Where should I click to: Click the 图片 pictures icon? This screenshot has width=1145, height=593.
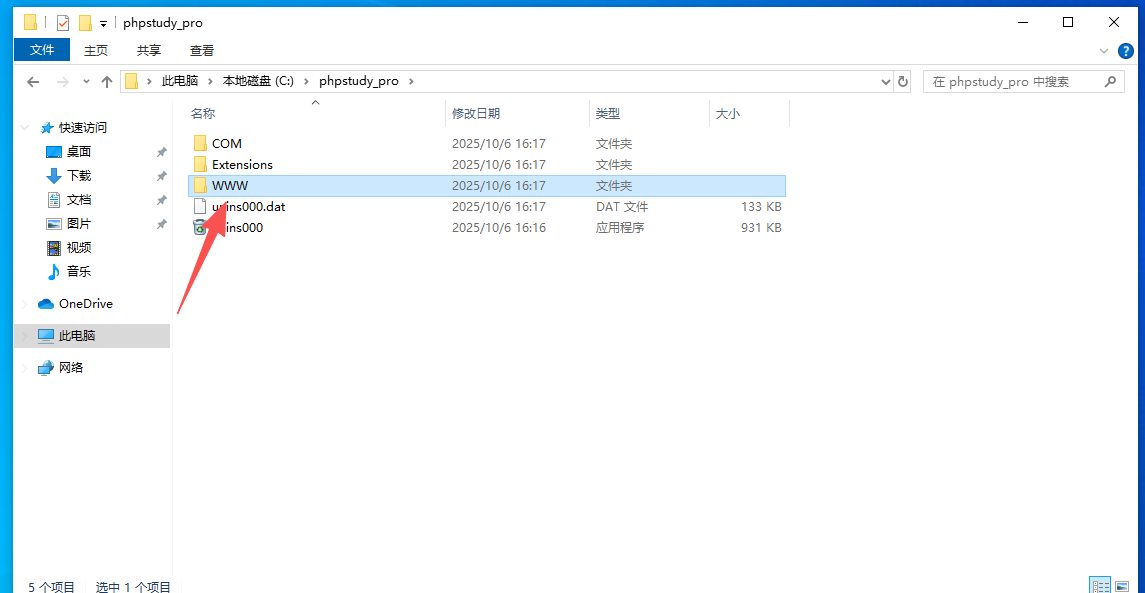click(x=53, y=223)
